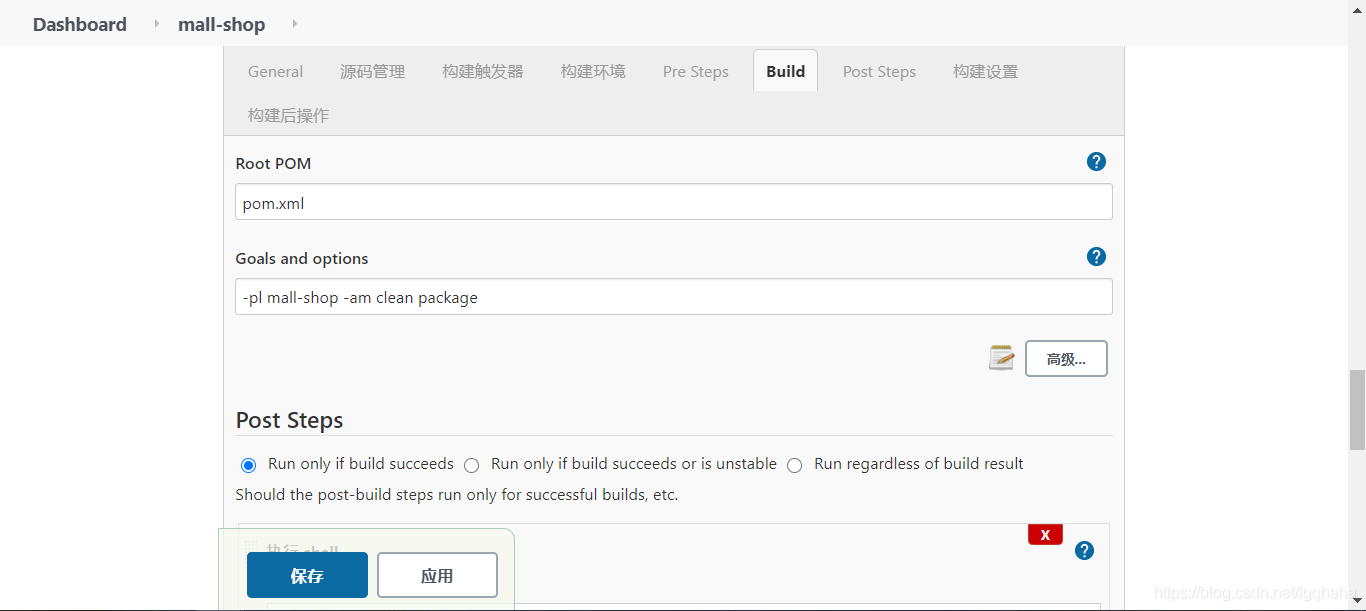1366x611 pixels.
Task: Switch to the 构建环境 tab
Action: (x=593, y=72)
